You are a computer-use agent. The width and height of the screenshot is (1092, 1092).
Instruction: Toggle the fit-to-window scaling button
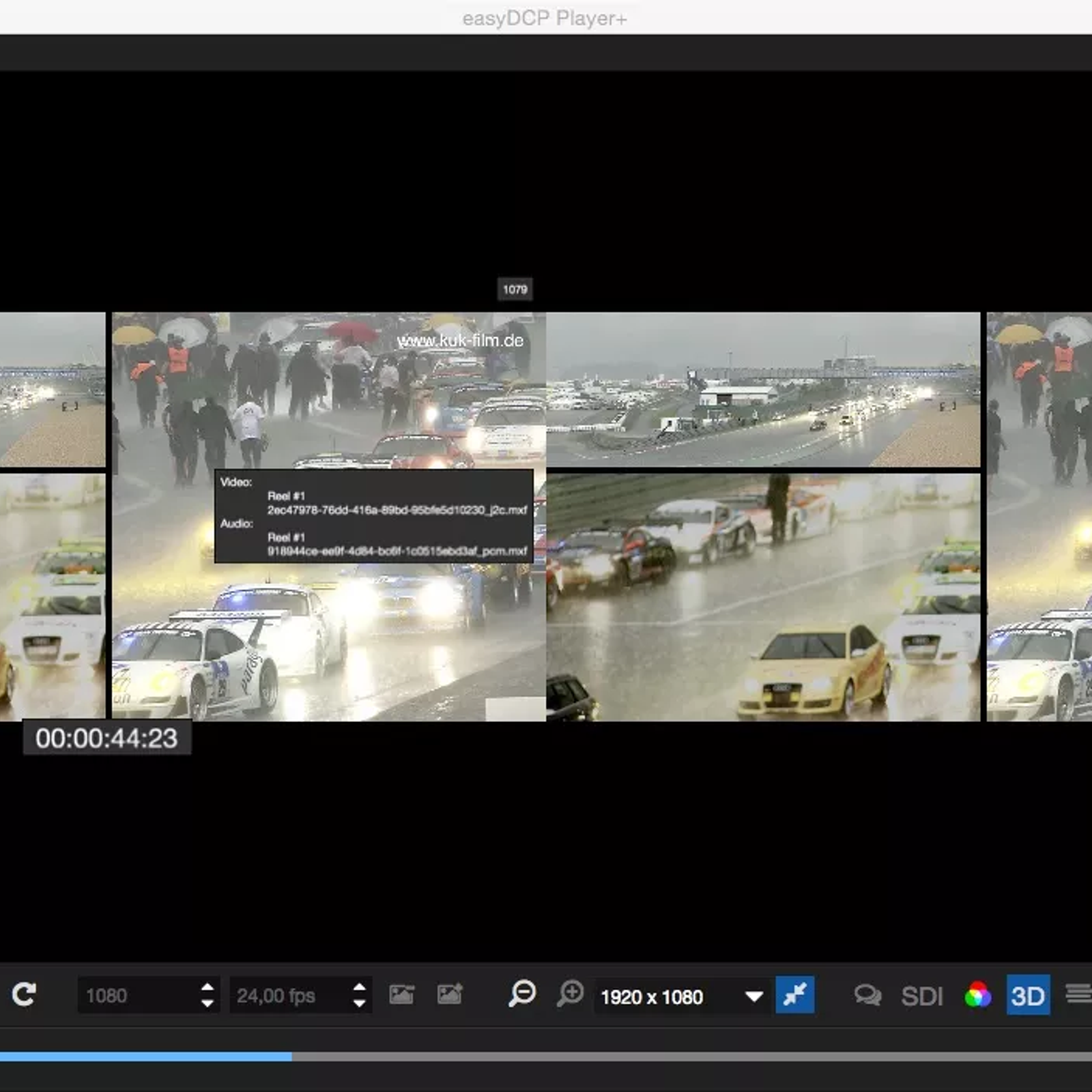pyautogui.click(x=795, y=996)
